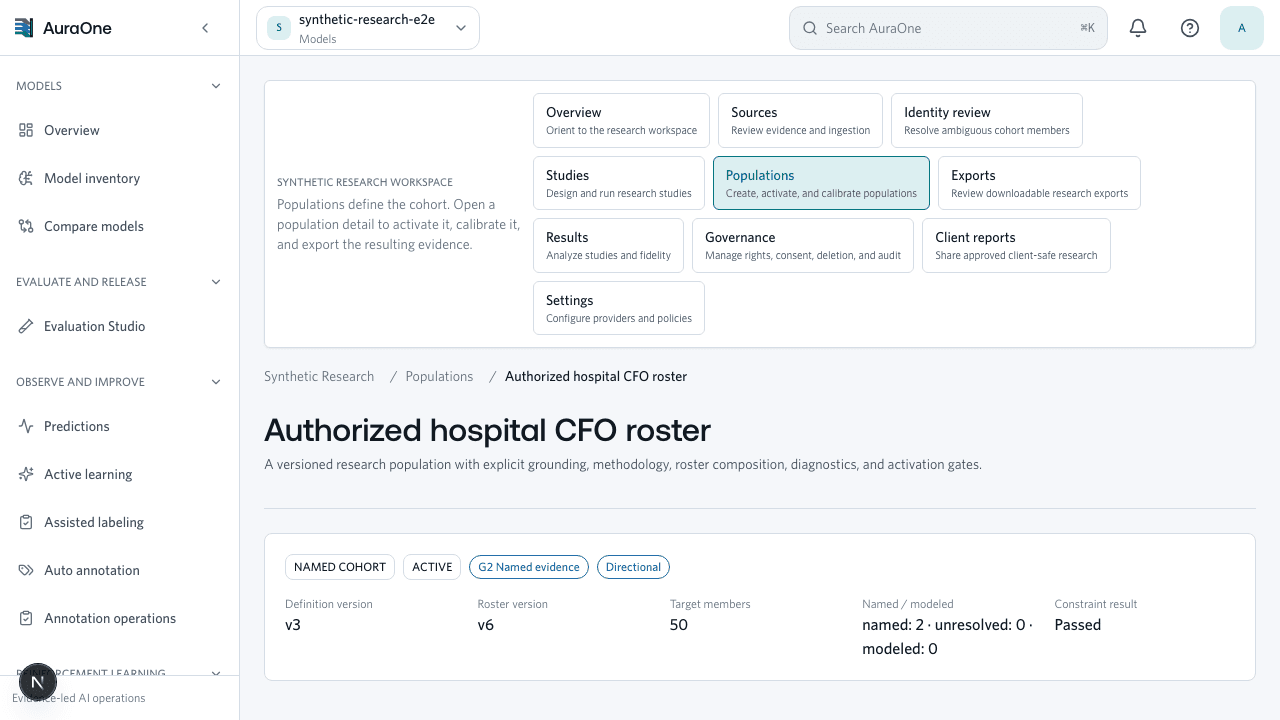1280x720 pixels.
Task: Click the Annotation operations clipboard icon
Action: coord(26,618)
